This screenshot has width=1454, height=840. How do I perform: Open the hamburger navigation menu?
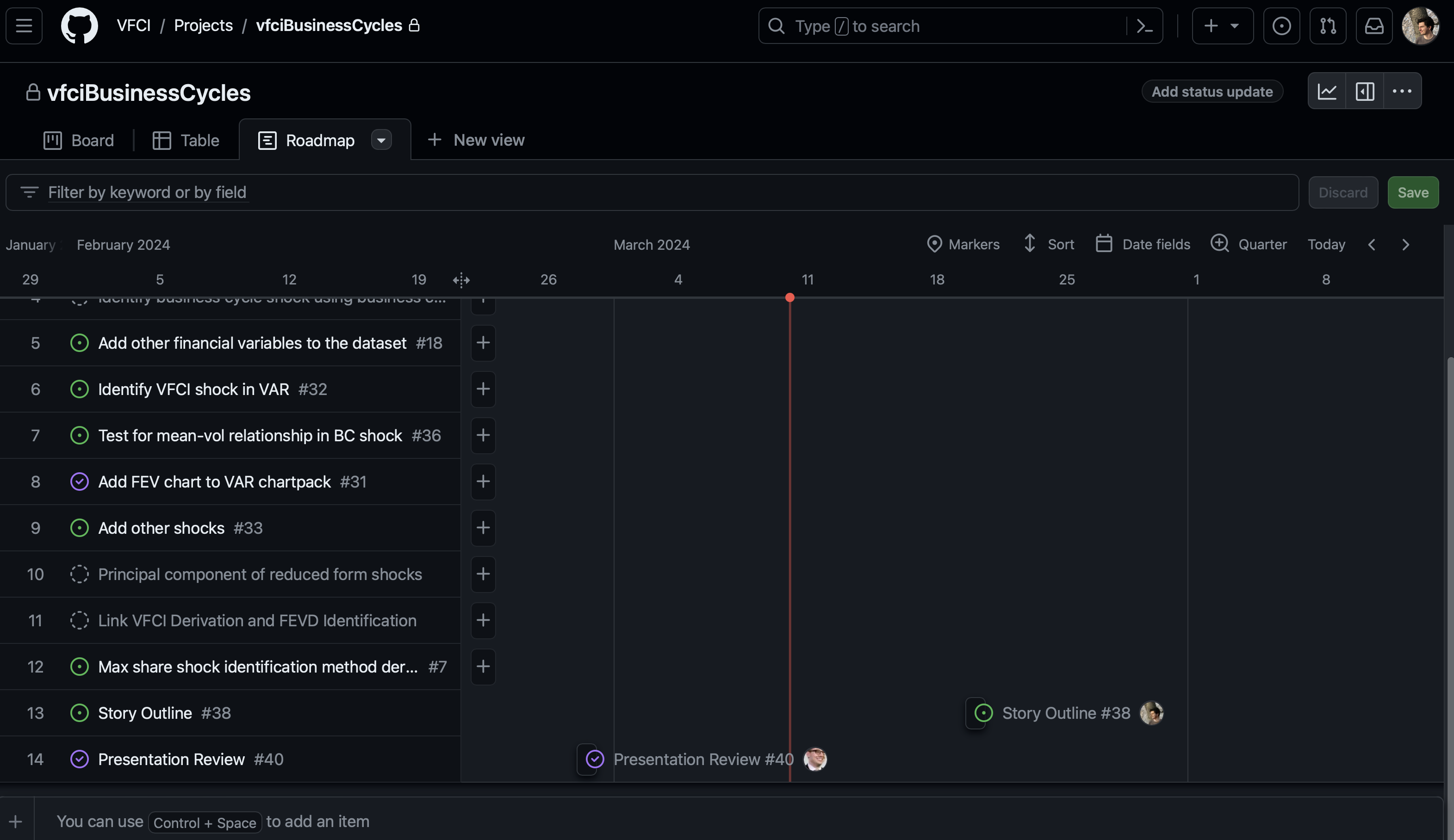click(24, 25)
